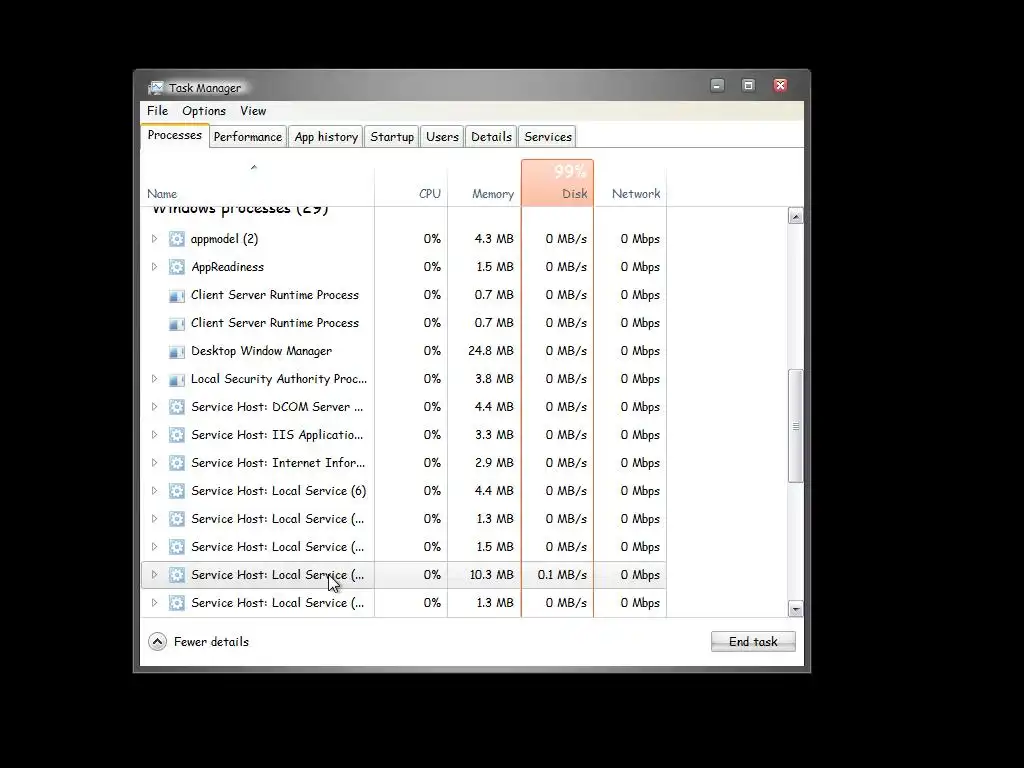Expand Local Security Authority Proc... row
Screen dimensions: 1024x768
(154, 379)
